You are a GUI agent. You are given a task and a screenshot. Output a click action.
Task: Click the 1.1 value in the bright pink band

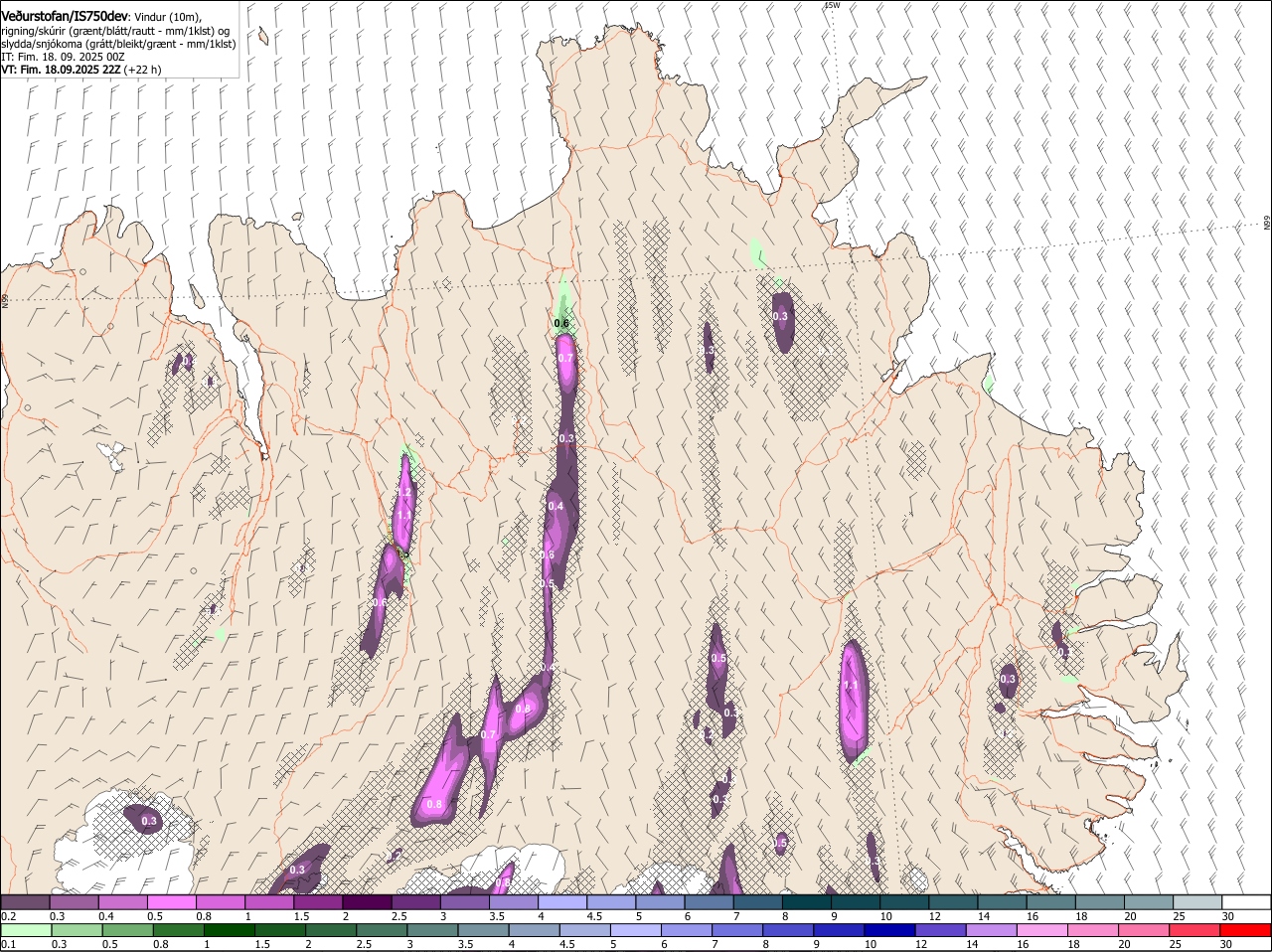click(x=851, y=686)
